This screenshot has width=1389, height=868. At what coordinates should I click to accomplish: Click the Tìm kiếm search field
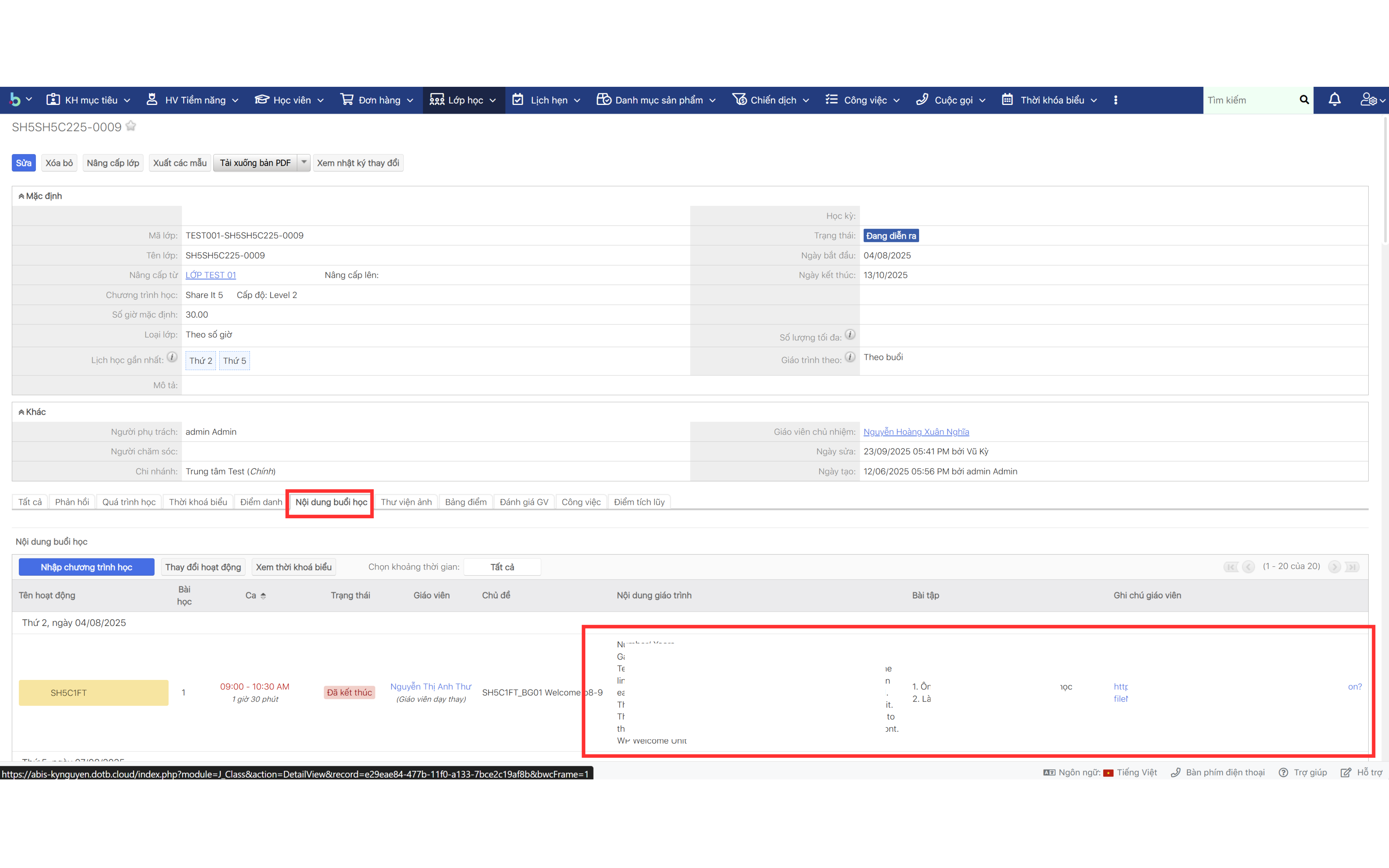pos(1248,100)
